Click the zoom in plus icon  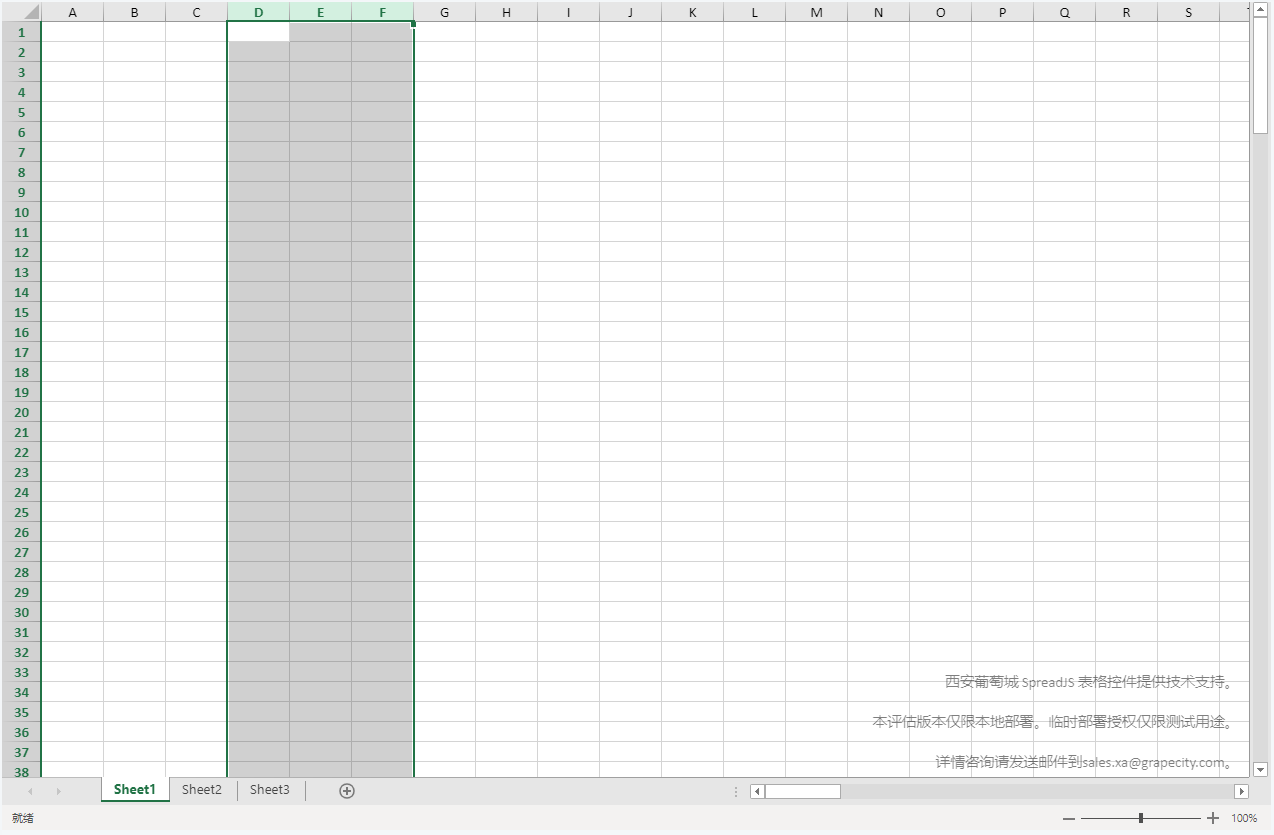(x=1213, y=818)
